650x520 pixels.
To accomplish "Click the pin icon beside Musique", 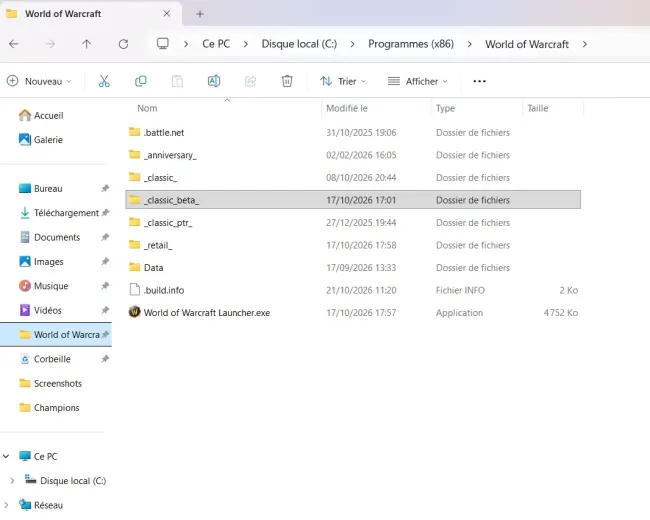I will pos(105,286).
